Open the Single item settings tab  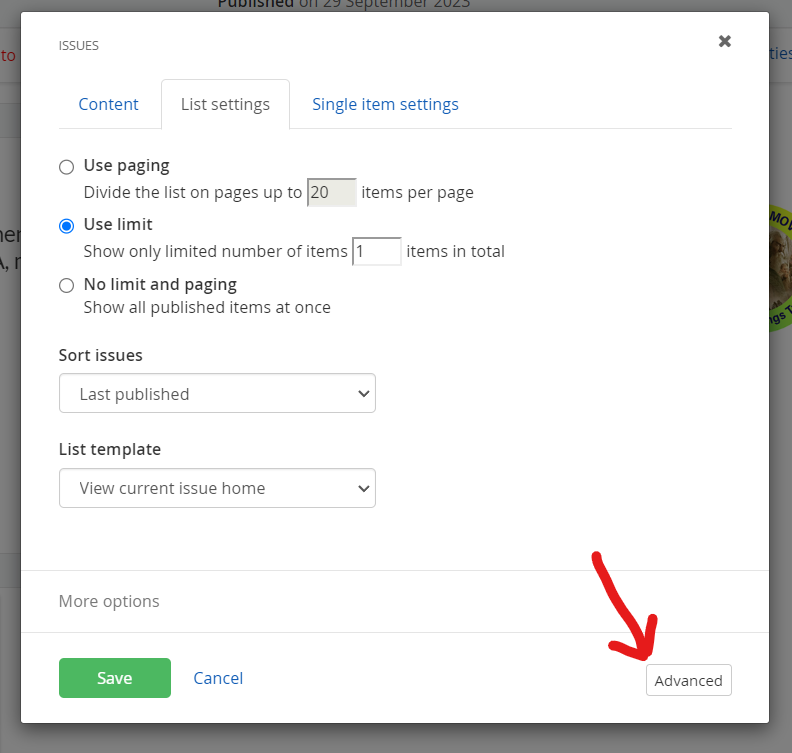[385, 104]
